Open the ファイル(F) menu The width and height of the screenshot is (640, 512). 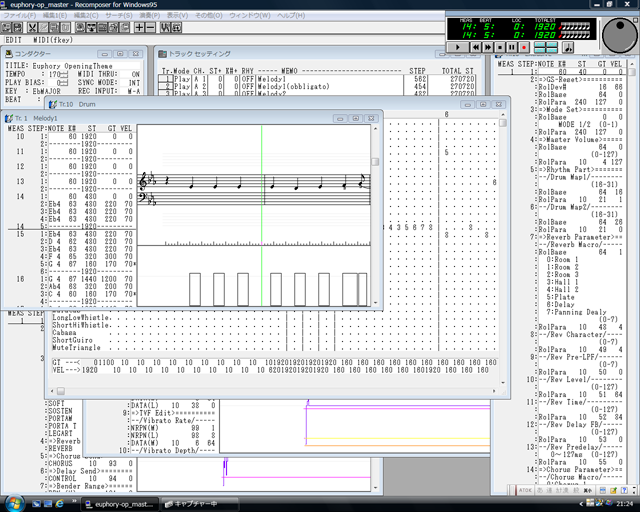point(19,16)
